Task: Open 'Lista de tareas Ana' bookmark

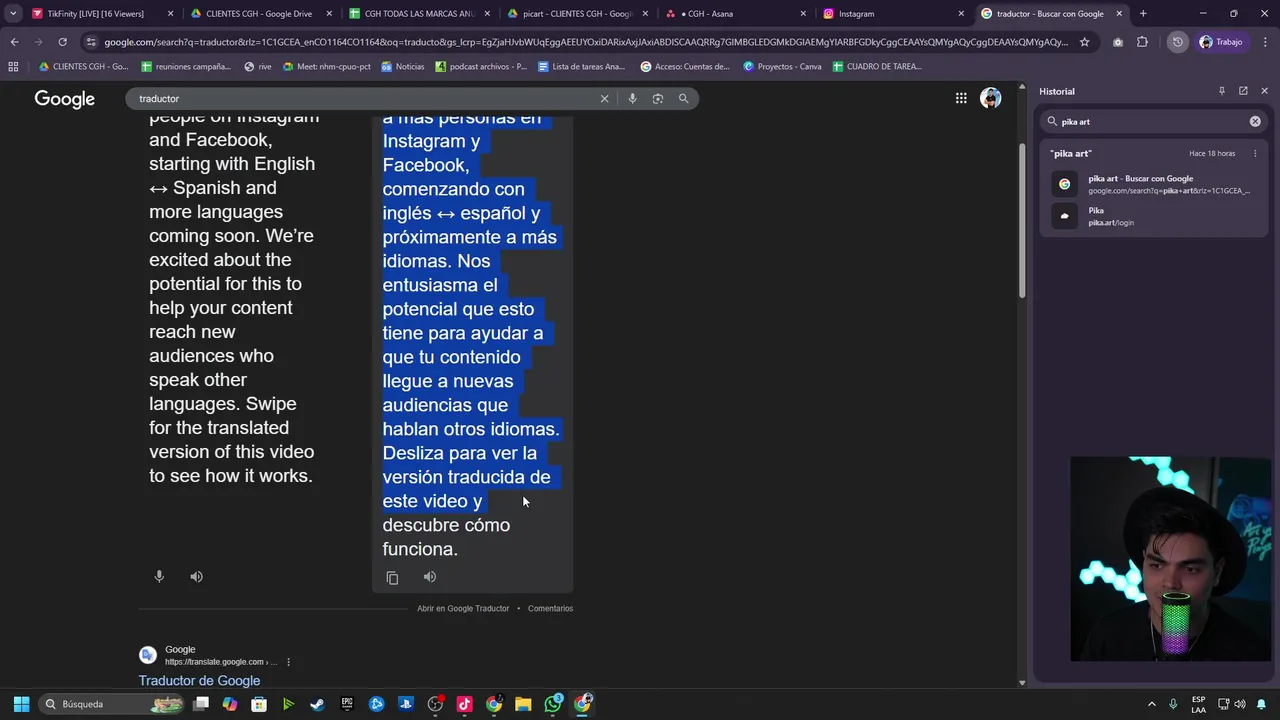Action: (x=581, y=67)
